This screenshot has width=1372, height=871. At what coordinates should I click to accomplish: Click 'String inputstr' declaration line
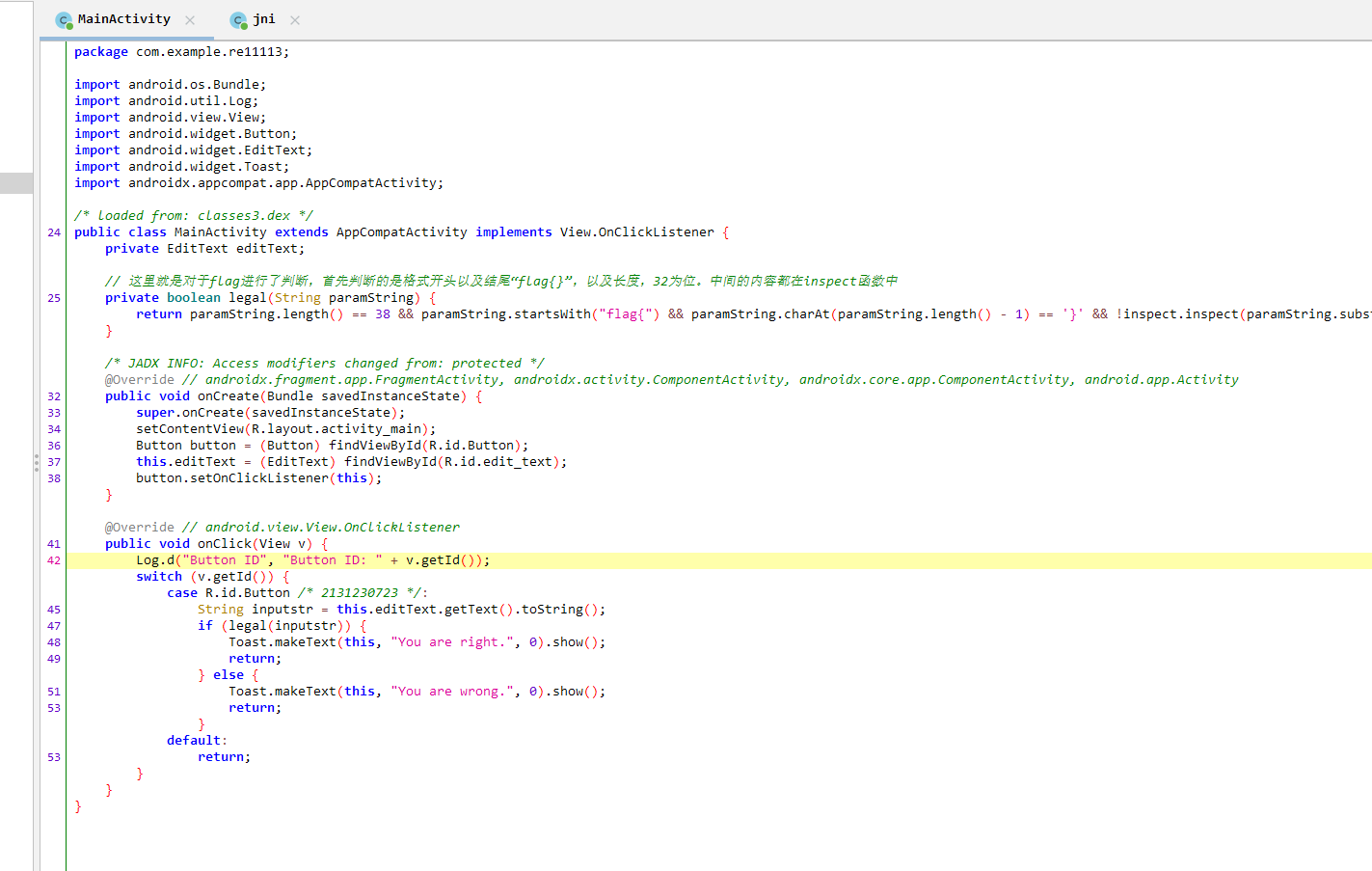coord(401,610)
